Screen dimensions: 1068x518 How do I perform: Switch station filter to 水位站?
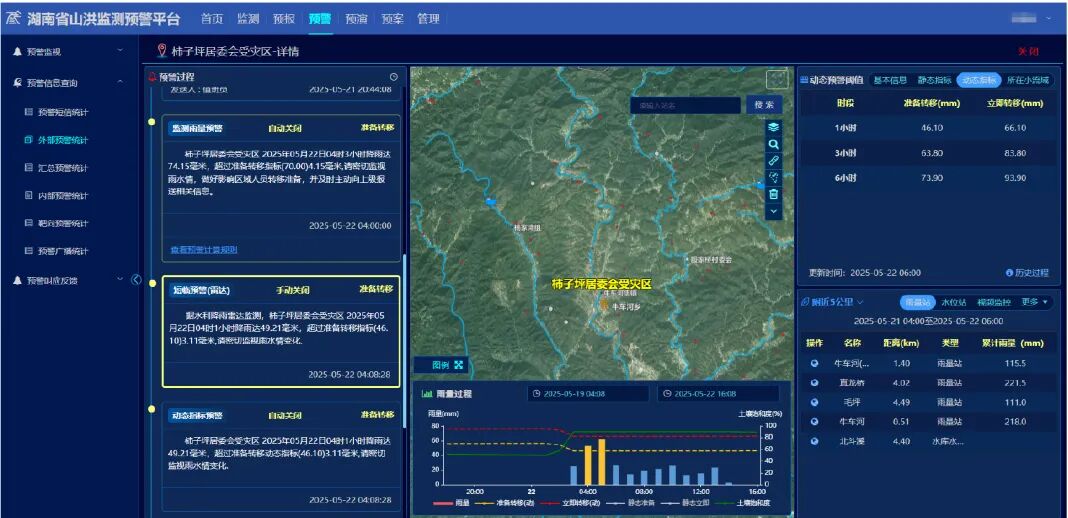tap(953, 302)
